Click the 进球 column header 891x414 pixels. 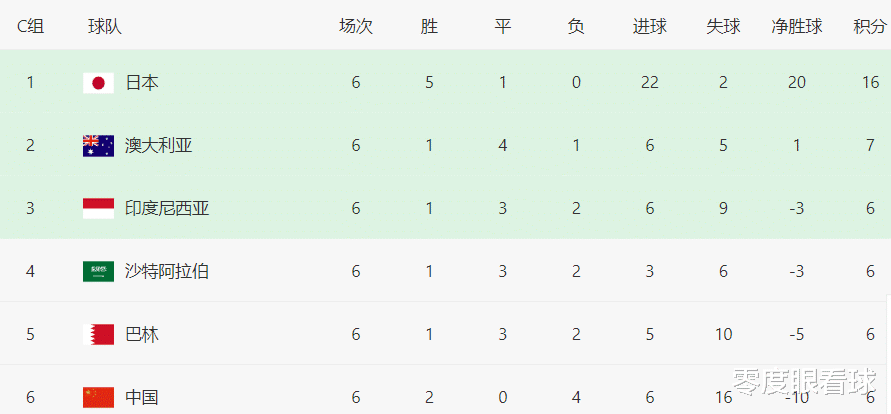coord(649,26)
